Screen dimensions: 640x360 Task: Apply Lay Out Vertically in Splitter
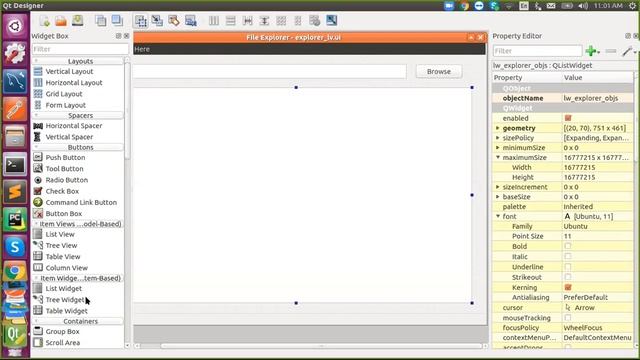pos(264,20)
